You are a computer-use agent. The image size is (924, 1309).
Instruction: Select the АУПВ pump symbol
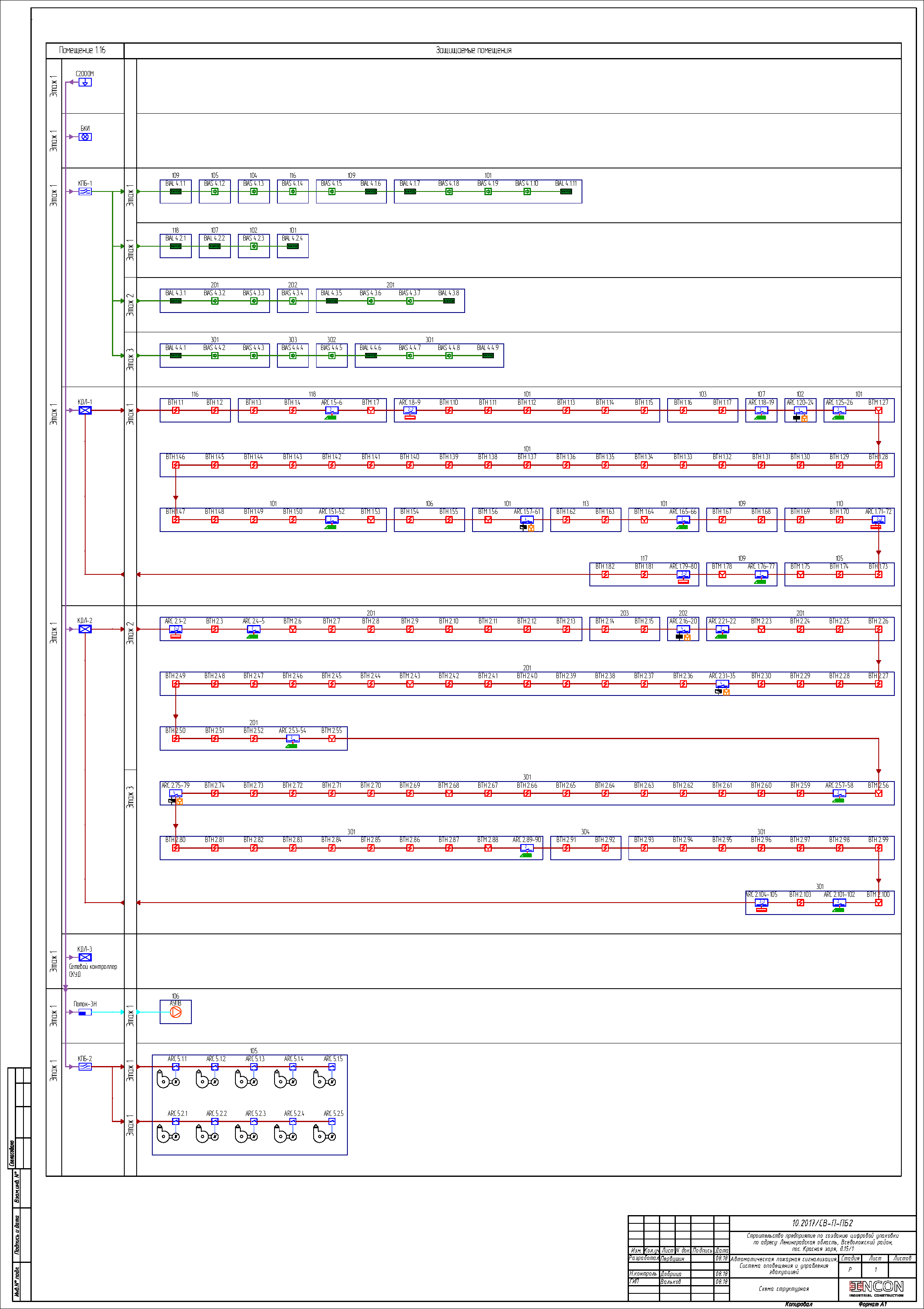click(176, 1012)
